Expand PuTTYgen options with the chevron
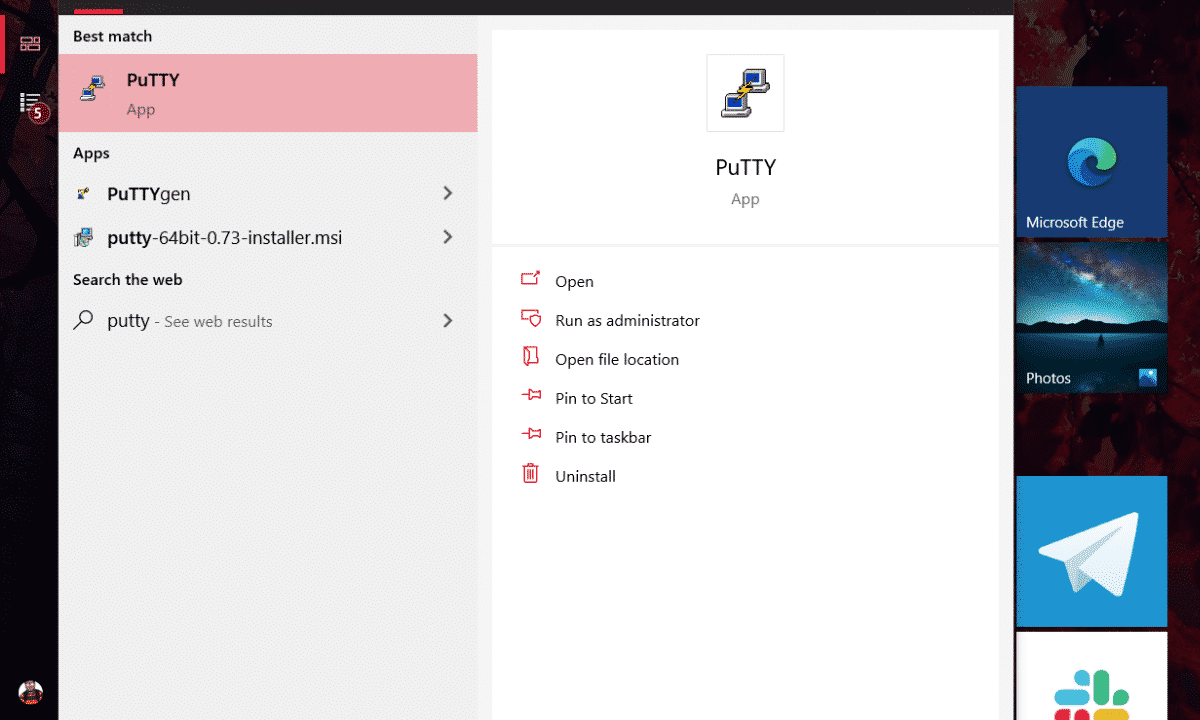The height and width of the screenshot is (720, 1200). click(x=447, y=193)
